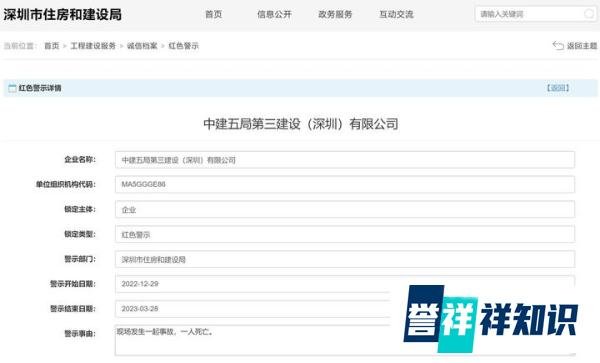Click the 深圳市住房和建设局 site title
Screen dimensions: 600x363
pyautogui.click(x=63, y=15)
